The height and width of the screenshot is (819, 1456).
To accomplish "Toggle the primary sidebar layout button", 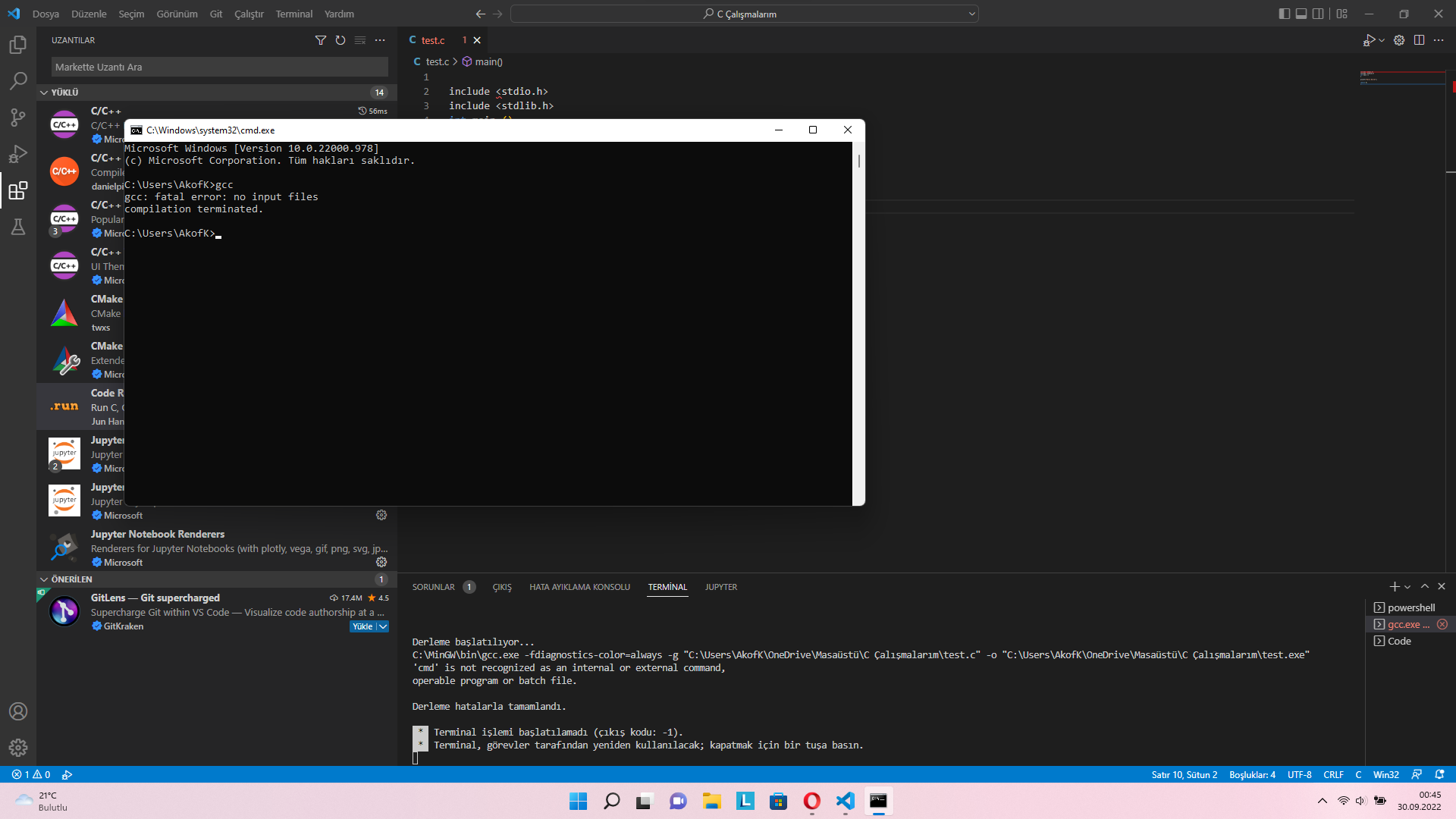I will 1284,14.
